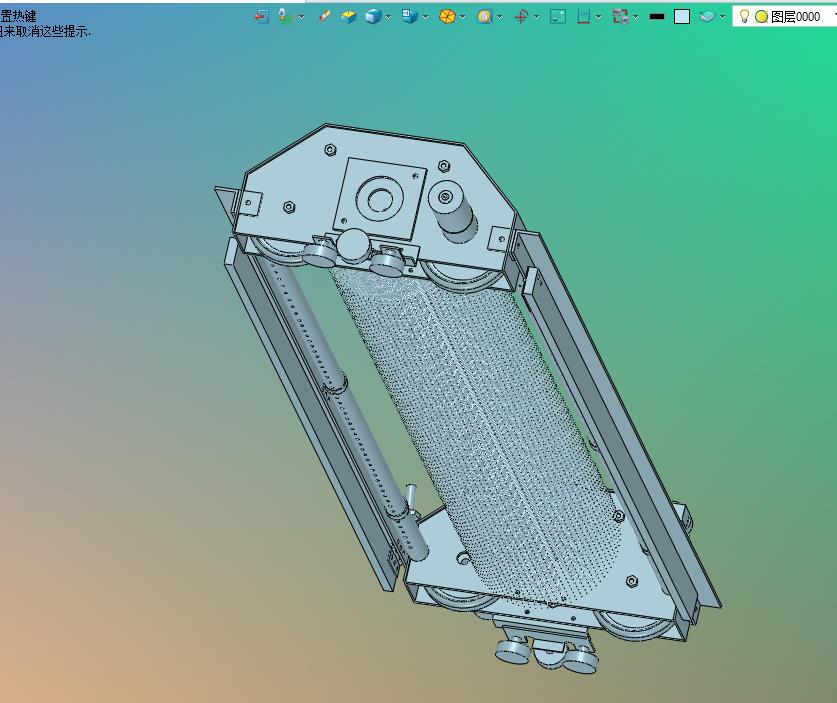The width and height of the screenshot is (837, 703).
Task: Click the teal layered surface icon
Action: pyautogui.click(x=707, y=17)
